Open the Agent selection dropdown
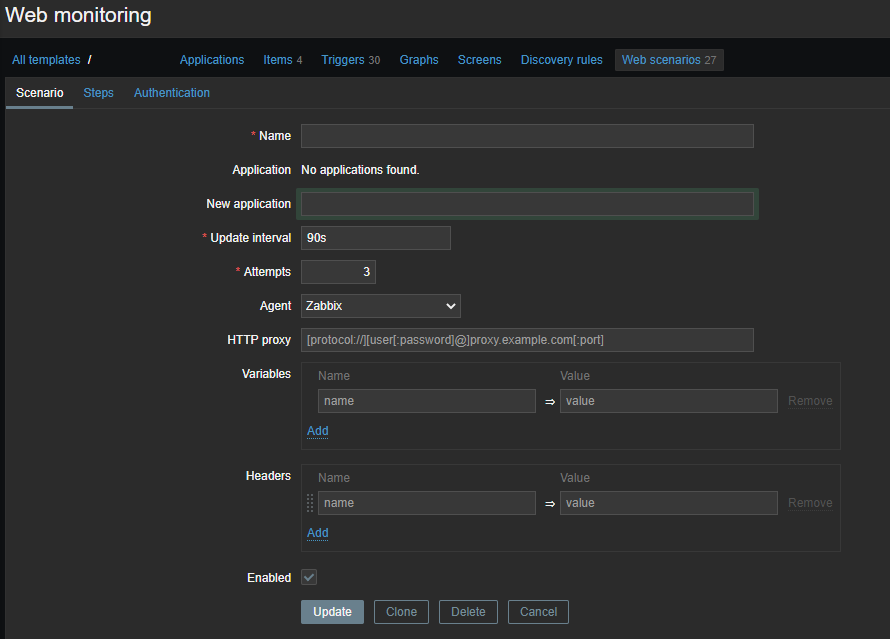 click(x=380, y=305)
